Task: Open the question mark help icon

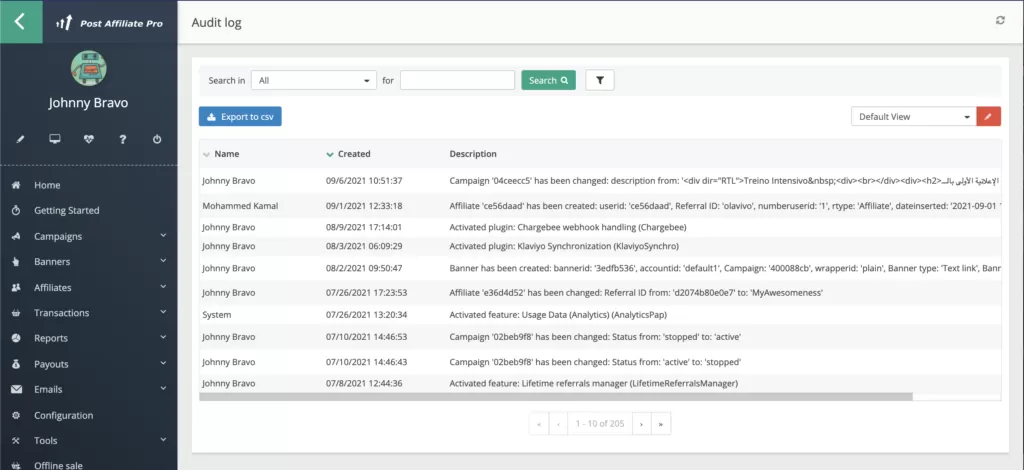Action: click(123, 139)
